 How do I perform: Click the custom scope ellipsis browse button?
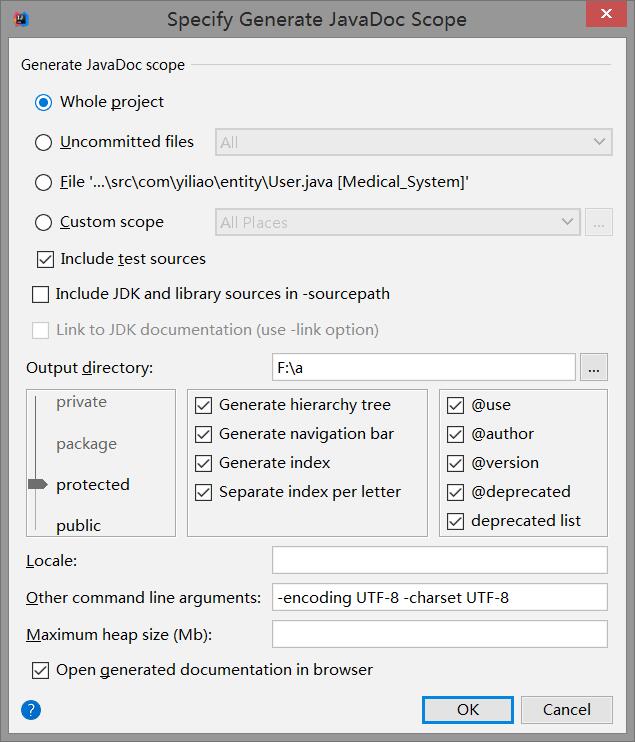coord(599,222)
